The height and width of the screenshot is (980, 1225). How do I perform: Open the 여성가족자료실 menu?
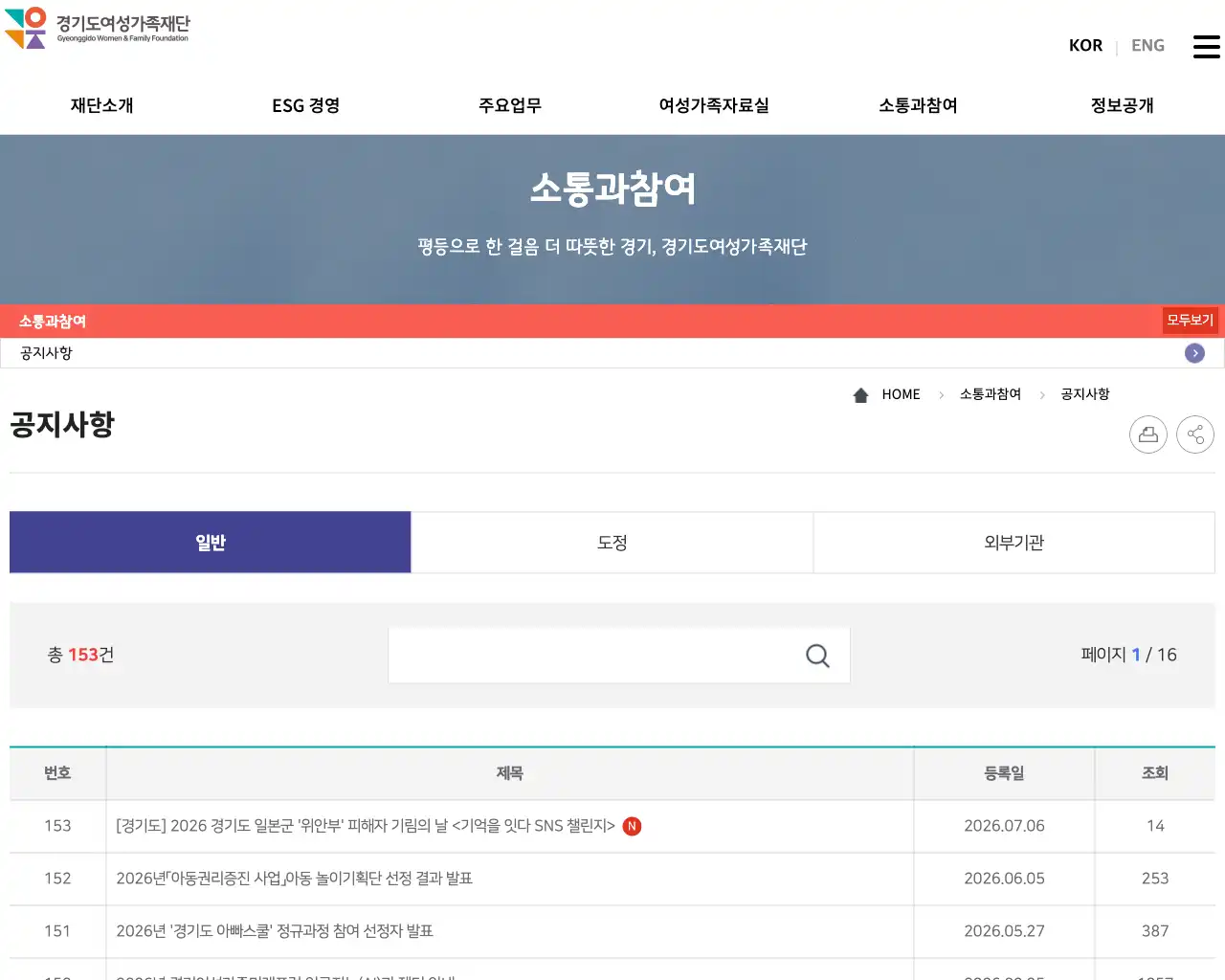pos(714,105)
